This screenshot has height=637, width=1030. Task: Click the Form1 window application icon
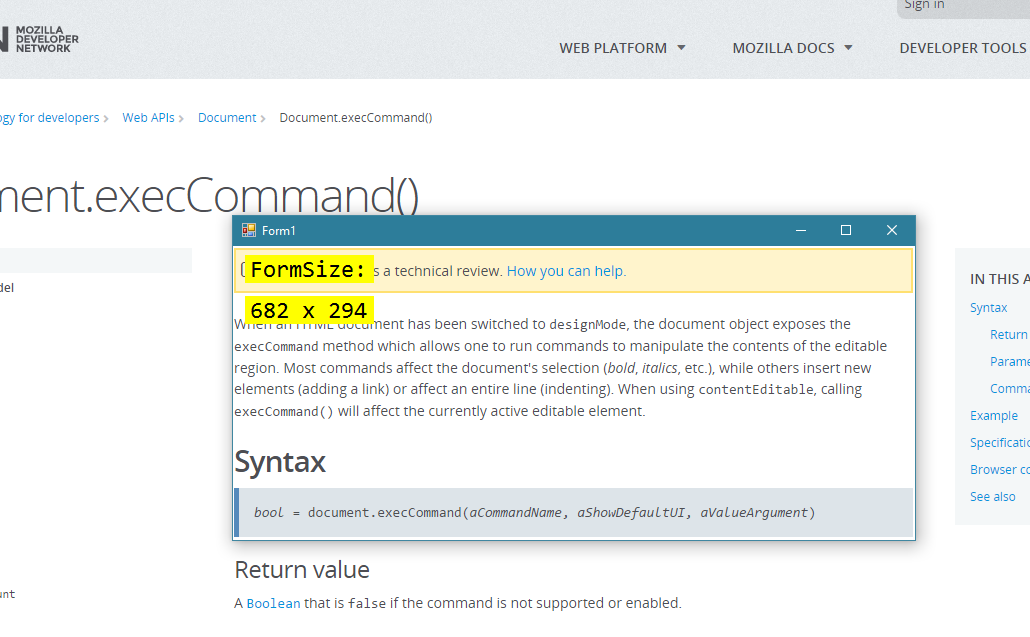click(x=248, y=230)
